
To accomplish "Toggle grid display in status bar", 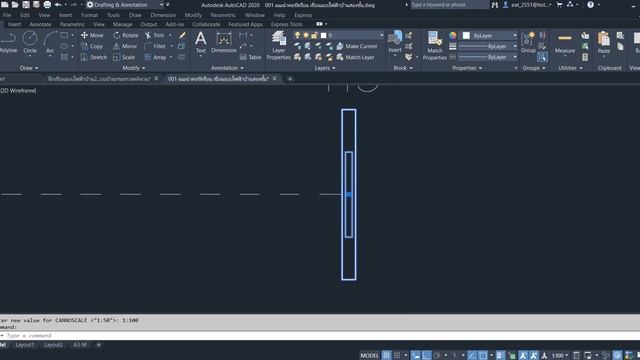I will (x=386, y=356).
